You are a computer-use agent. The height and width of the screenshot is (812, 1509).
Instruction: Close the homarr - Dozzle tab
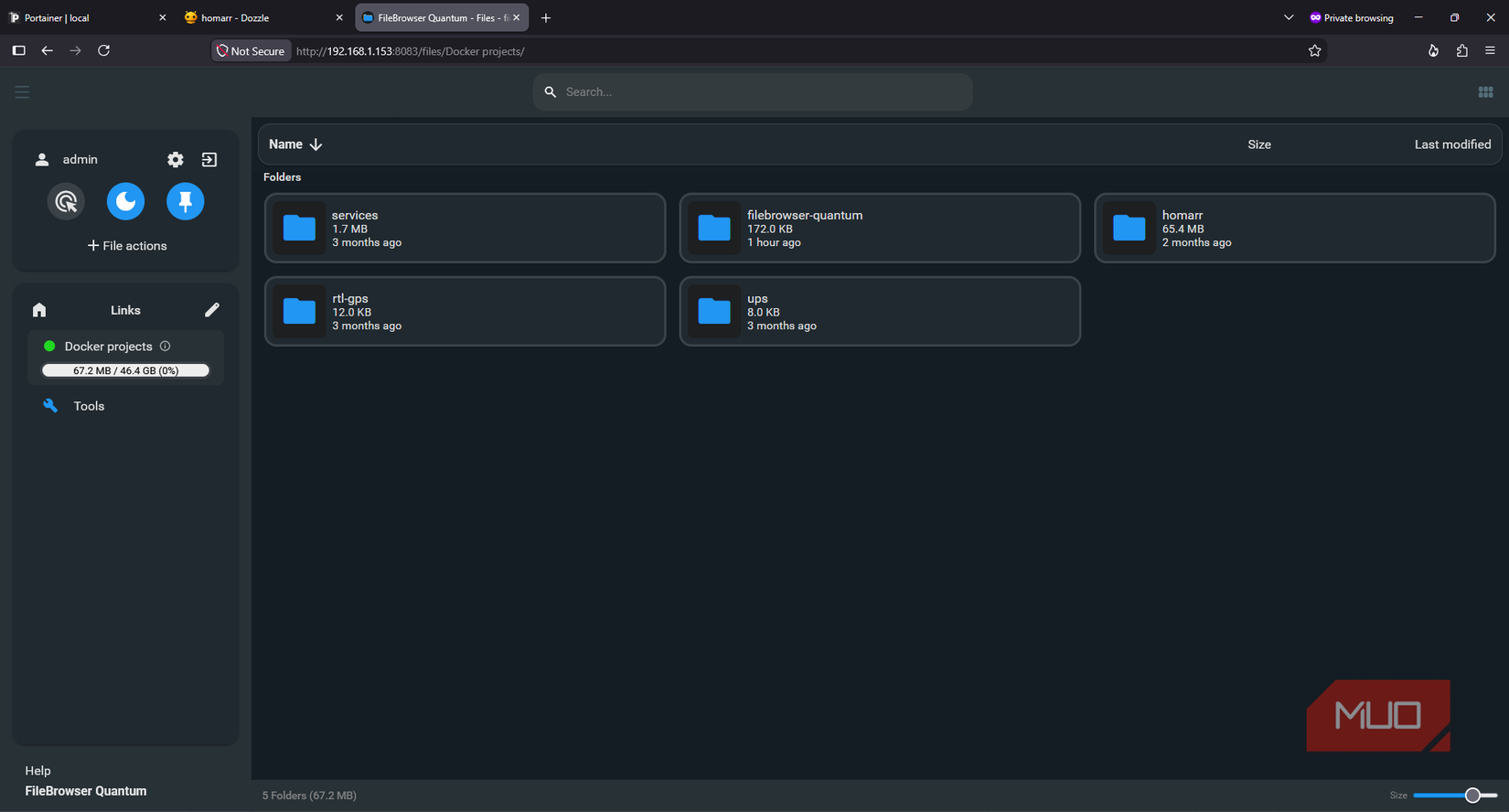339,17
